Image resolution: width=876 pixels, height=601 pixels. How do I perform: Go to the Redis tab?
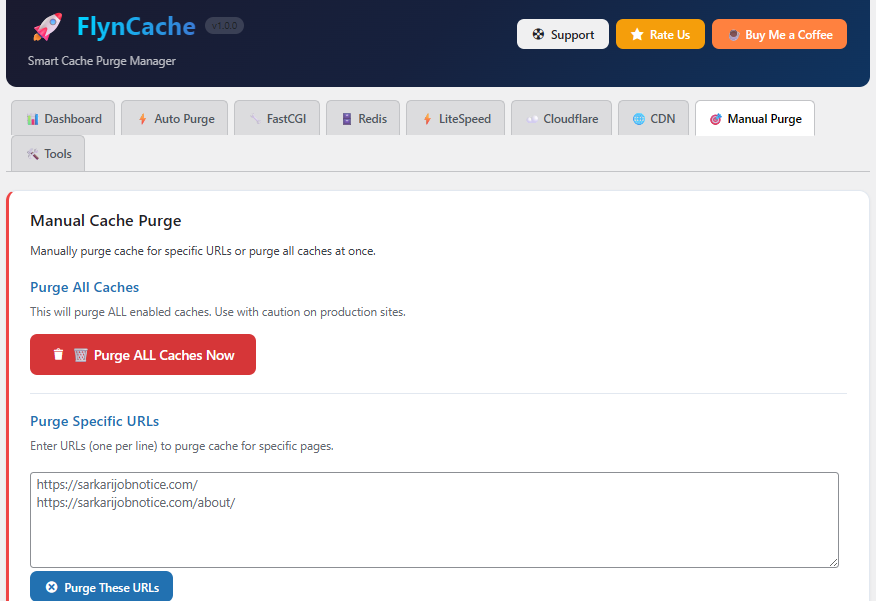point(363,118)
